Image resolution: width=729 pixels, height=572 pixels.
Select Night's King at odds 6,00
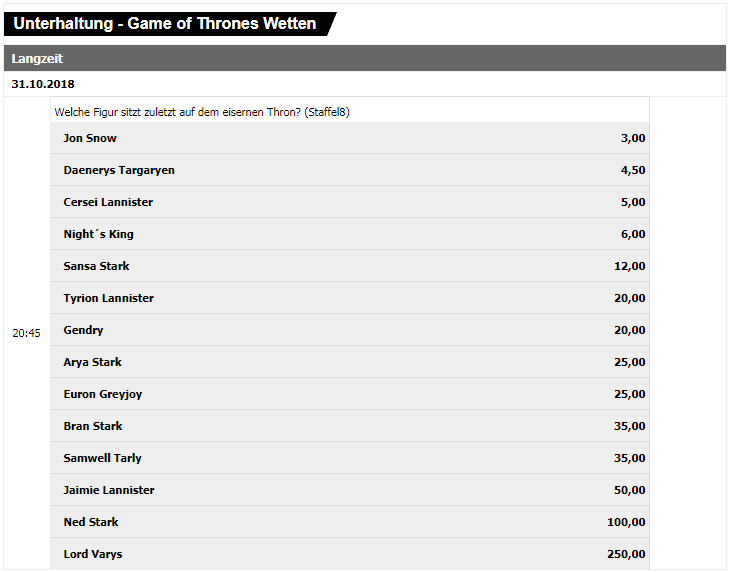350,234
